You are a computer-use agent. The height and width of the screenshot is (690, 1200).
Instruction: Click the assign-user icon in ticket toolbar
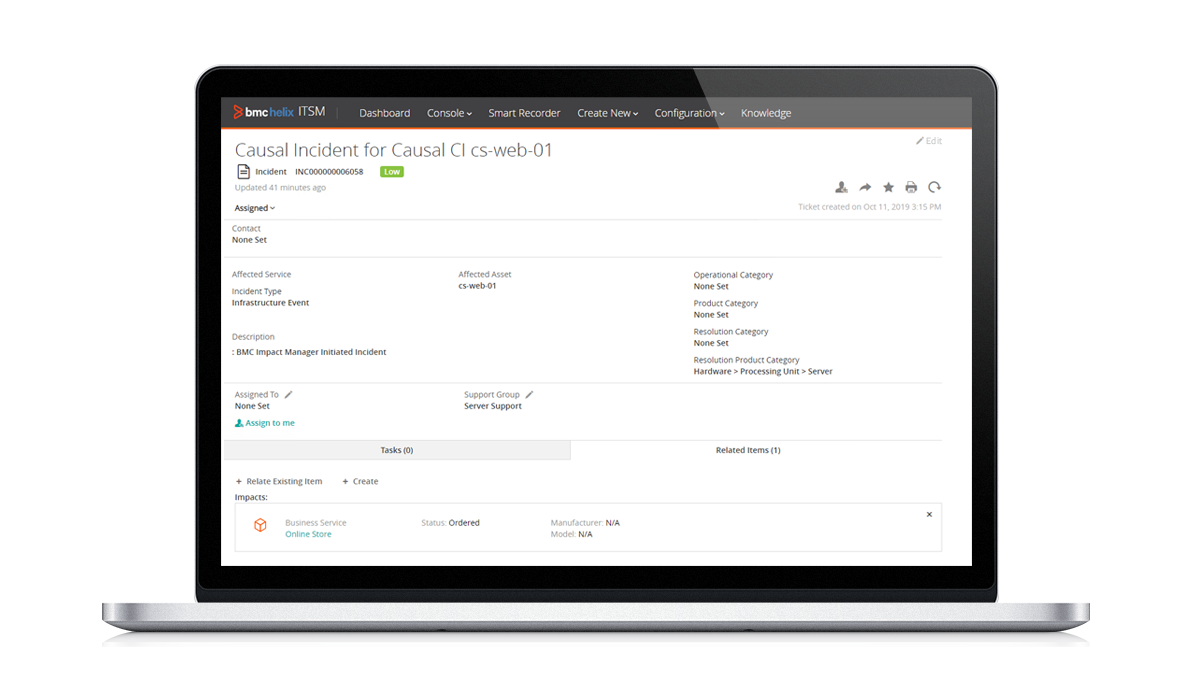point(841,187)
